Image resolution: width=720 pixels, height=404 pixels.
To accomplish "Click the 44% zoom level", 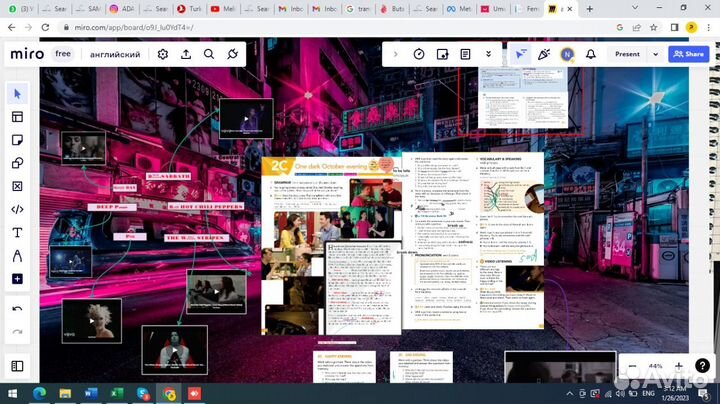I will 655,366.
